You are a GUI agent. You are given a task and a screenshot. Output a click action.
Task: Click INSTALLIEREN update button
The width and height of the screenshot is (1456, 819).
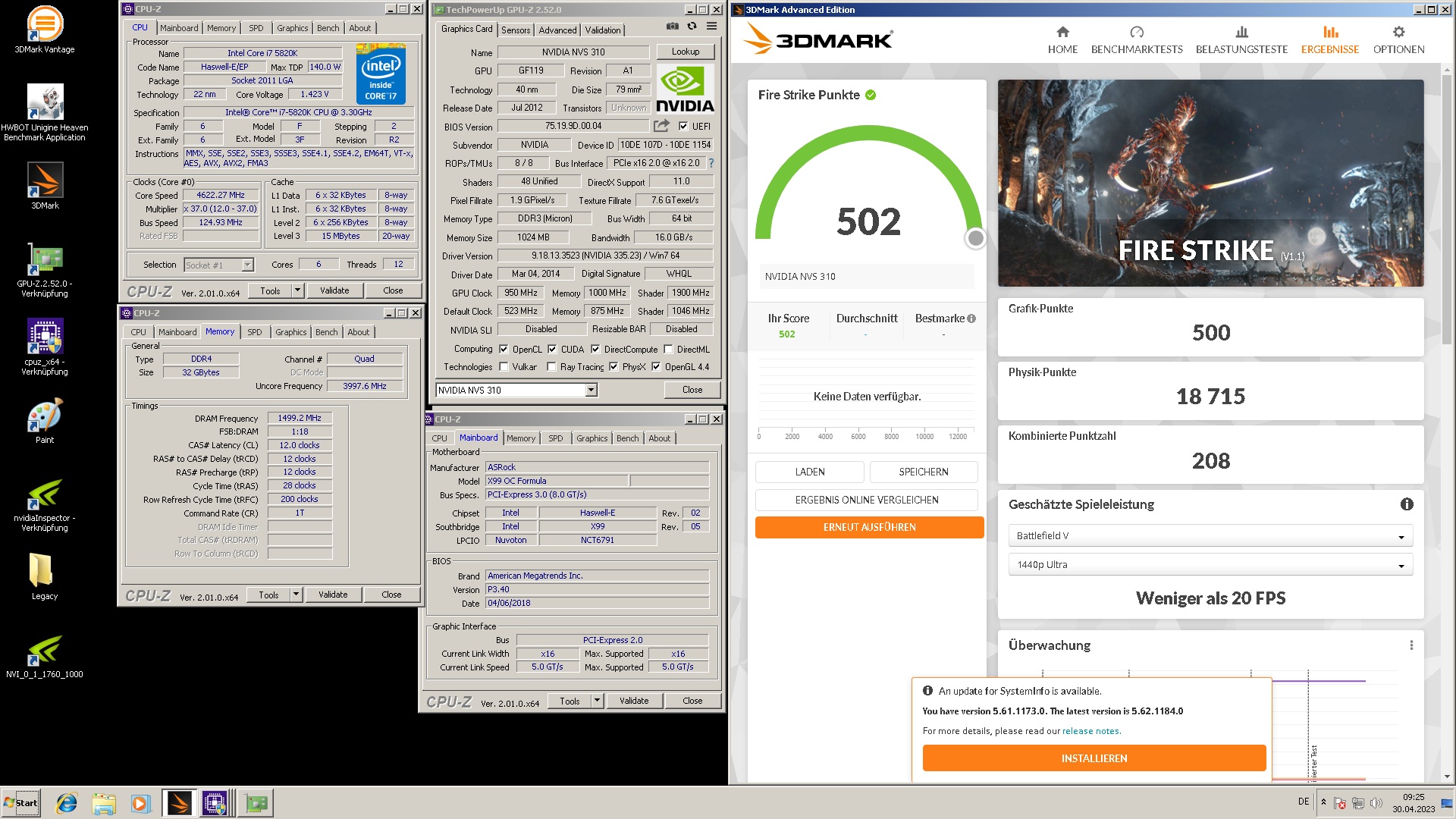[x=1094, y=758]
